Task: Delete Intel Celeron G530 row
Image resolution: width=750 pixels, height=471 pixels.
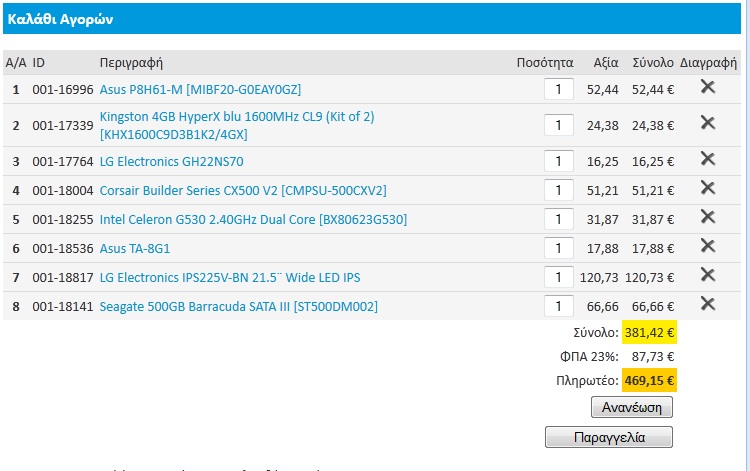Action: pos(708,217)
